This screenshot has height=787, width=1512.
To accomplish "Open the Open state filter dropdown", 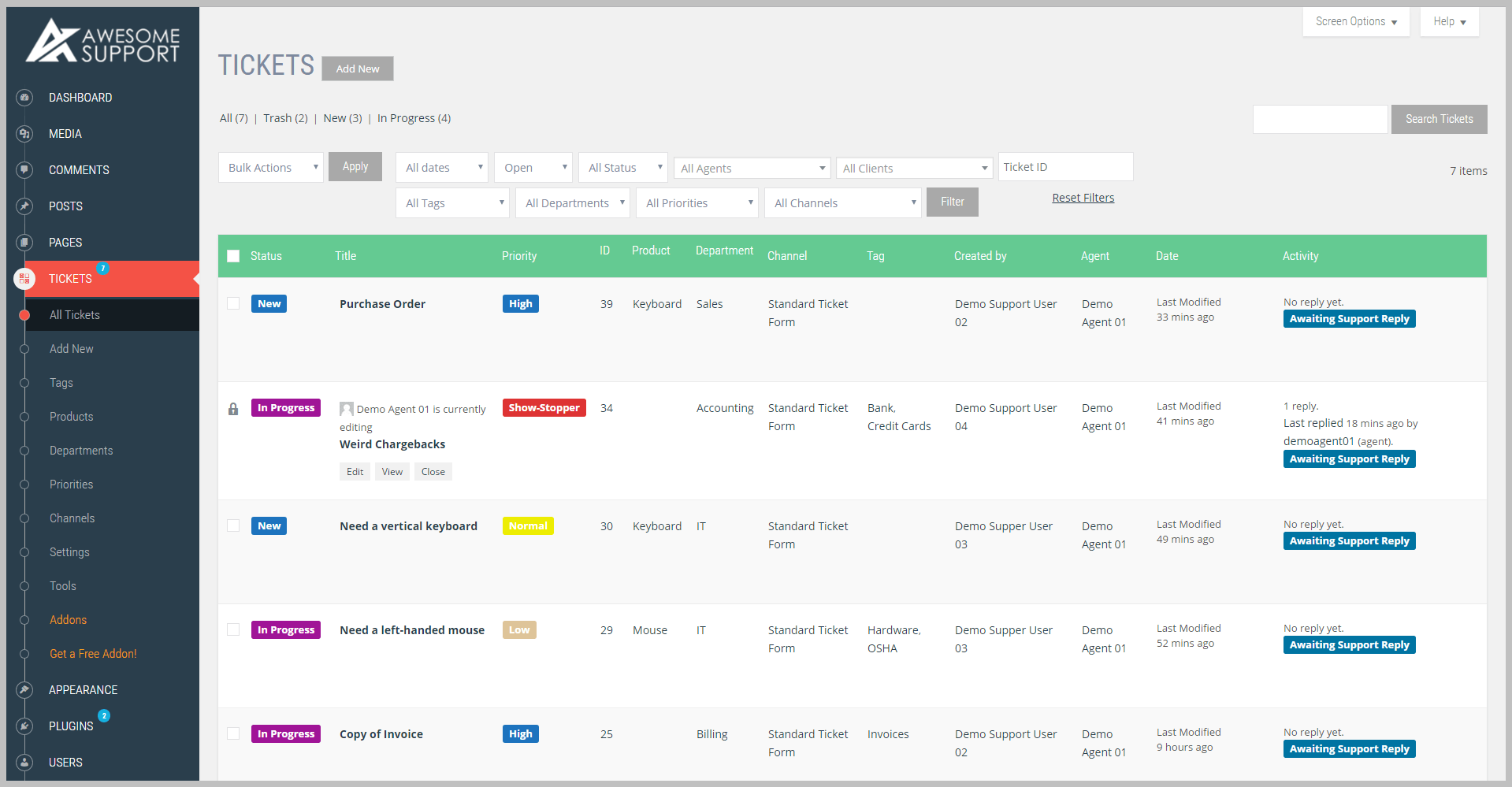I will (533, 168).
